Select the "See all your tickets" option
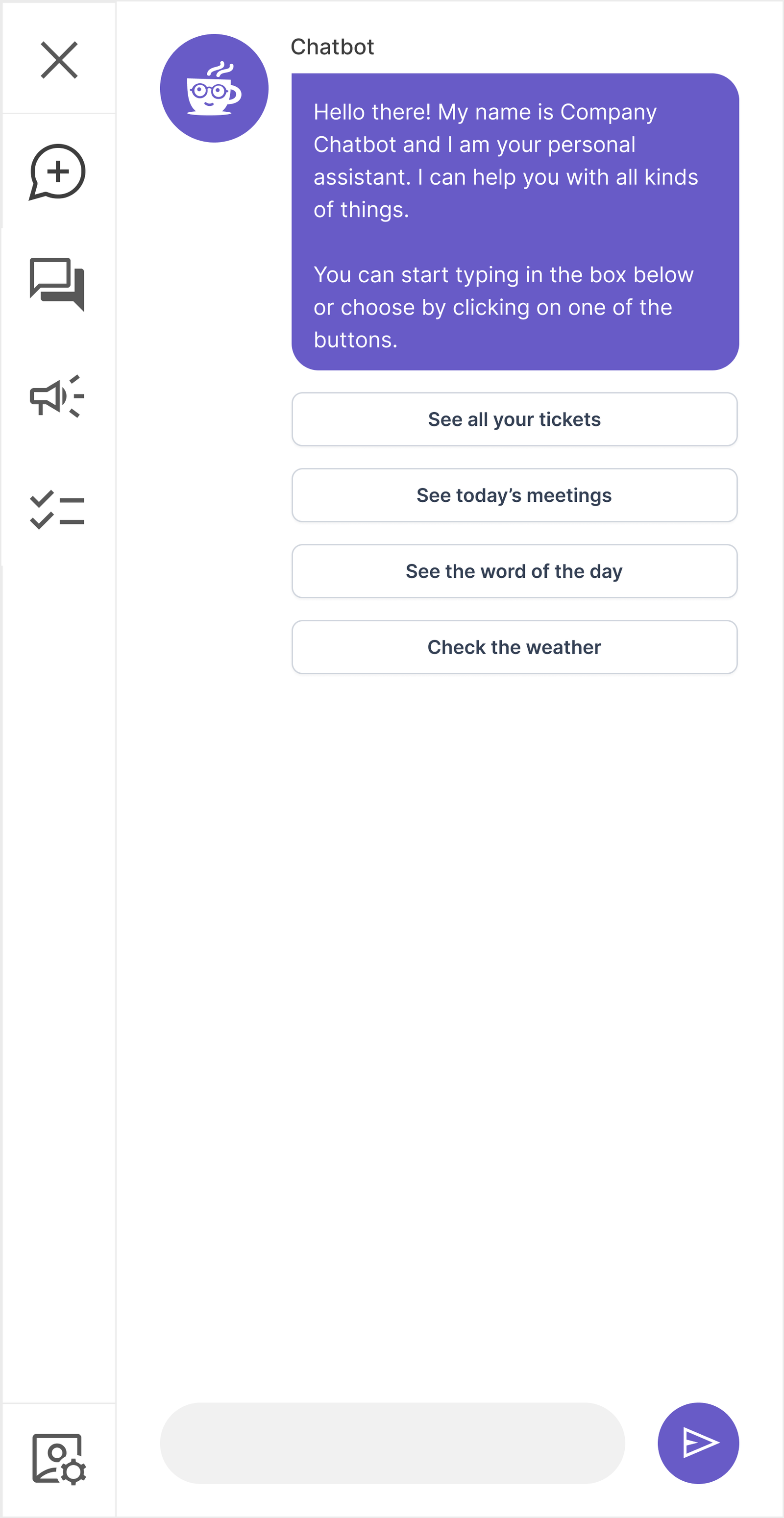This screenshot has height=1518, width=784. point(514,419)
